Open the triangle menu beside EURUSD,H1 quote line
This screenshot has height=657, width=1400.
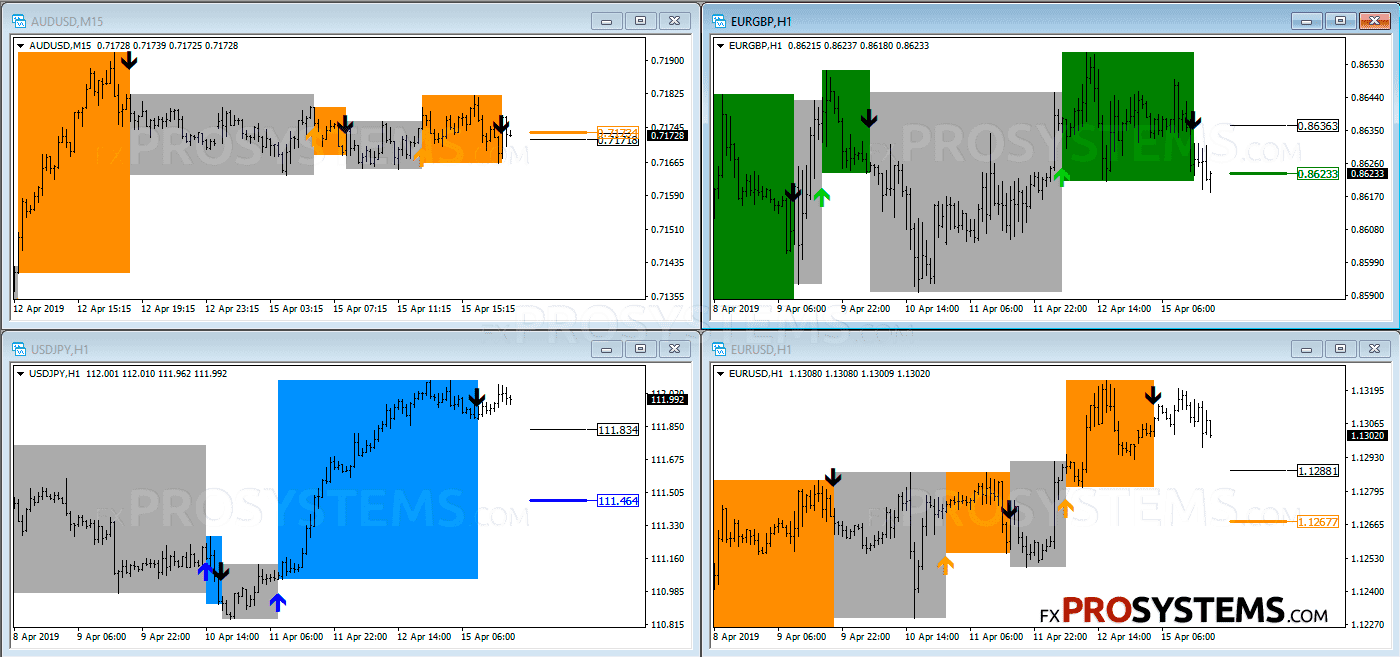[722, 373]
